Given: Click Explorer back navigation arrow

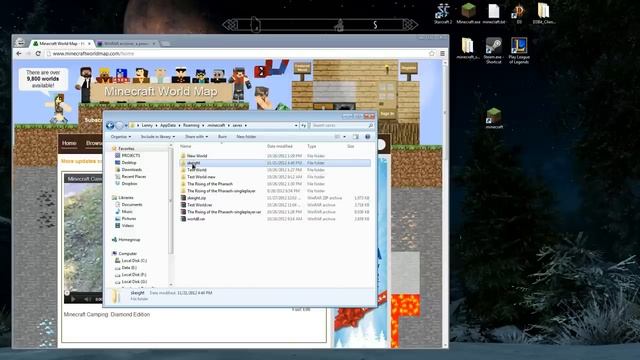Looking at the screenshot, I should [110, 126].
